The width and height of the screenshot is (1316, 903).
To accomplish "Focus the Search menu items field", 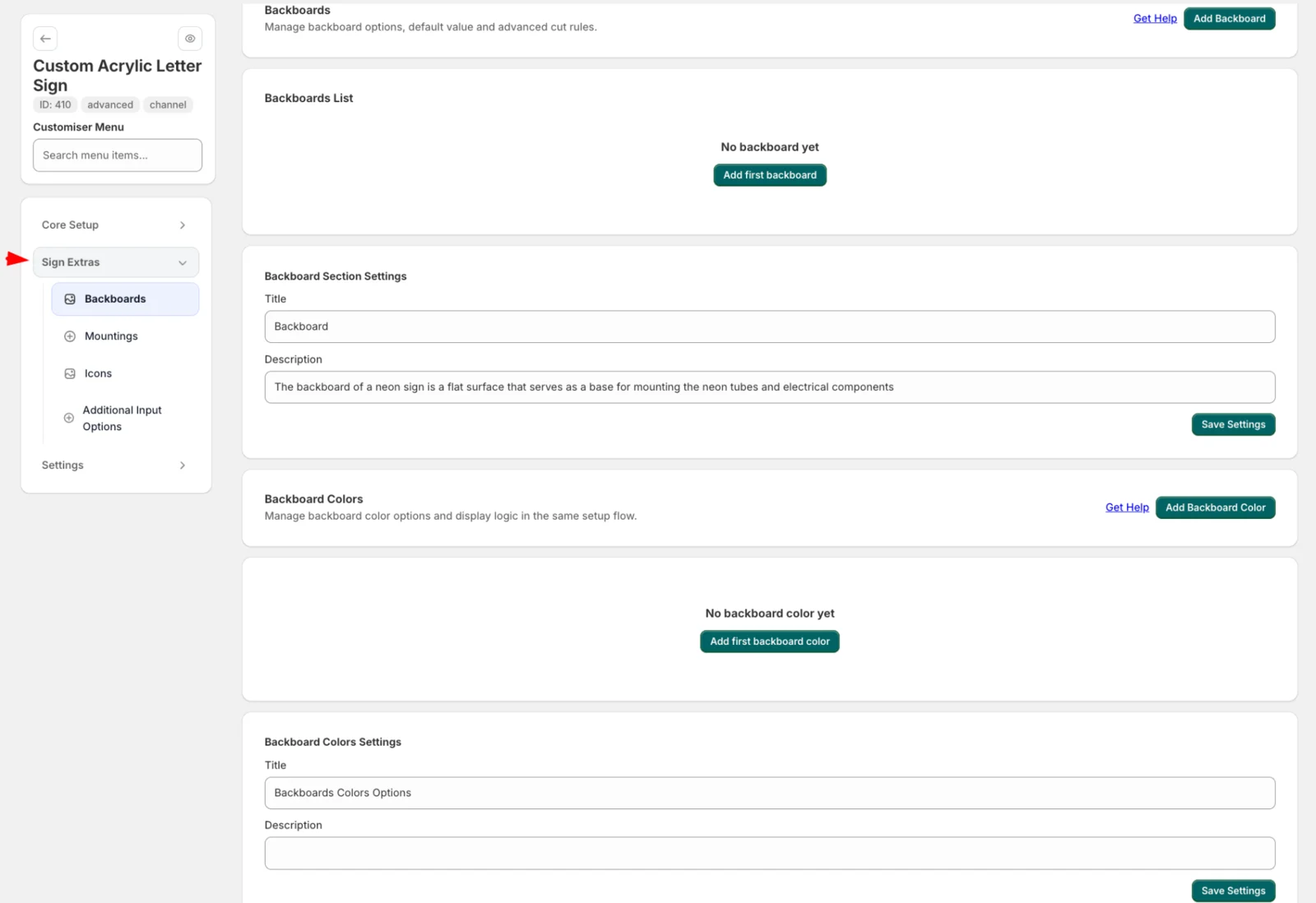I will pos(118,155).
